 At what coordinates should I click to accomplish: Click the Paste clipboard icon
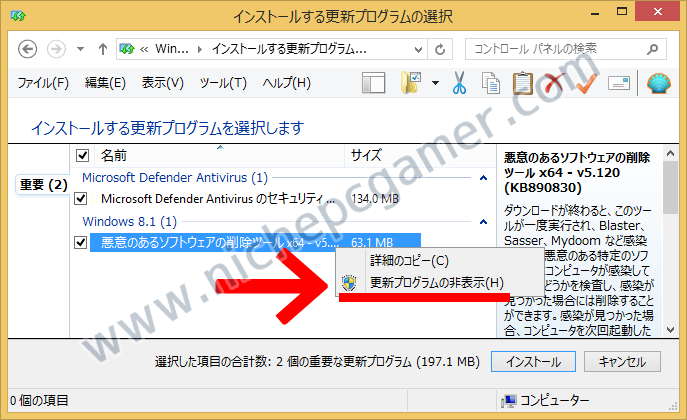click(x=522, y=83)
